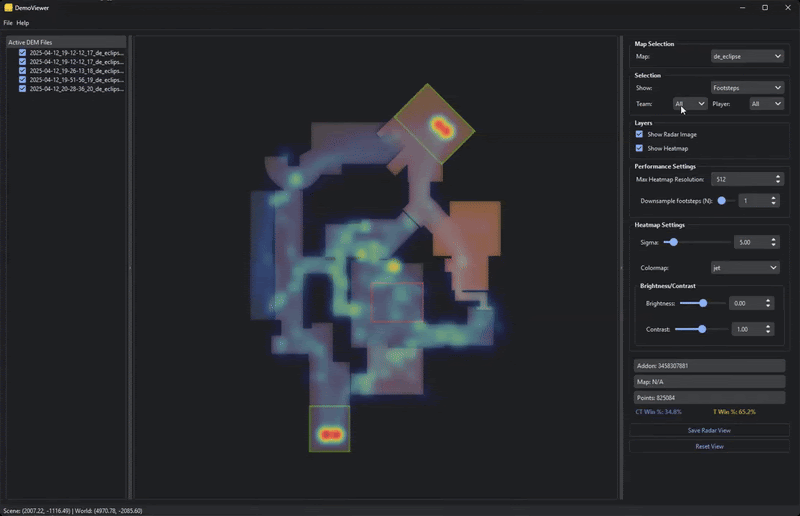Viewport: 800px width, 516px height.
Task: Increase Sigma value with up arrow
Action: click(x=773, y=239)
